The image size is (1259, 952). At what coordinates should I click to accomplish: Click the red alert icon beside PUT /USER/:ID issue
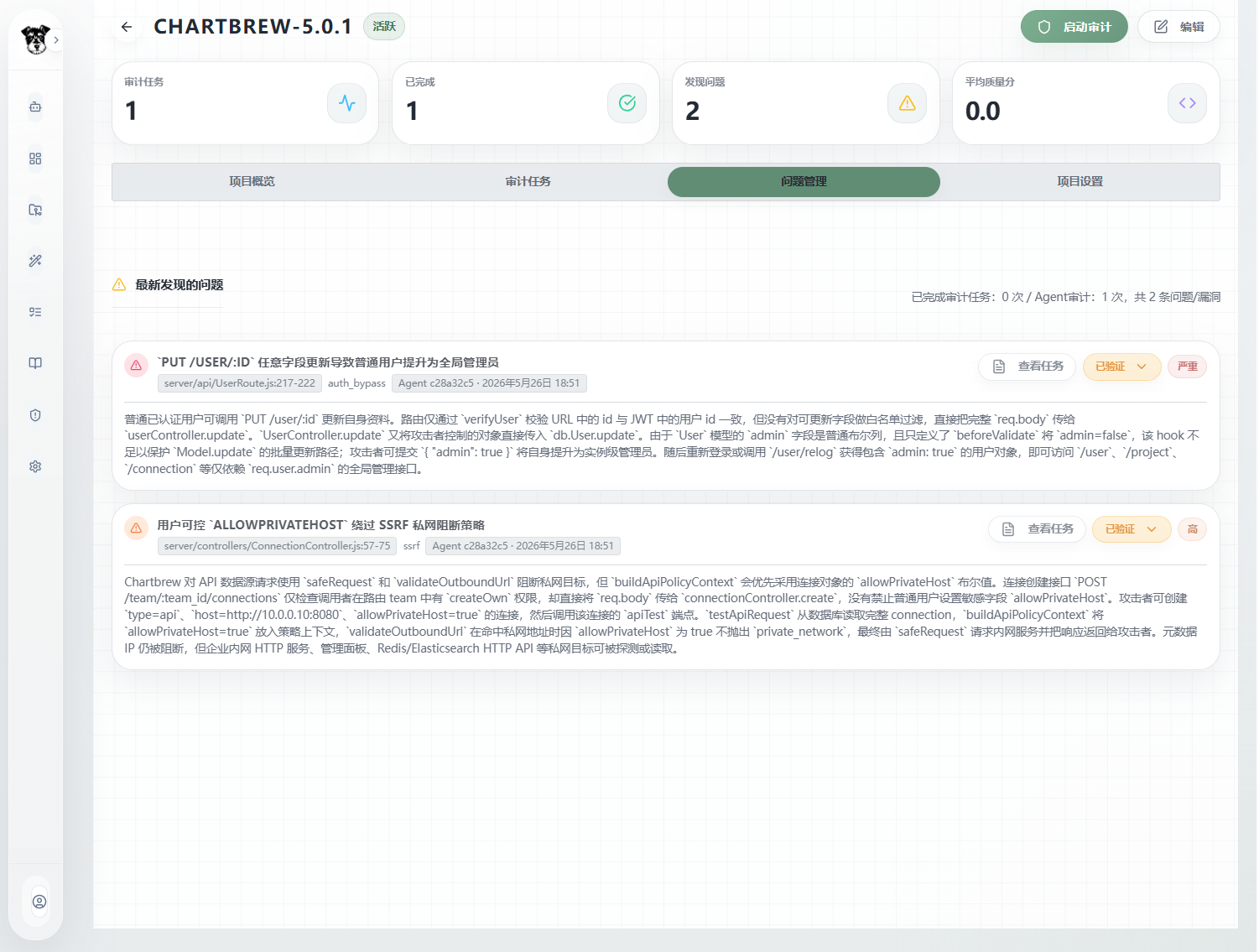(136, 366)
